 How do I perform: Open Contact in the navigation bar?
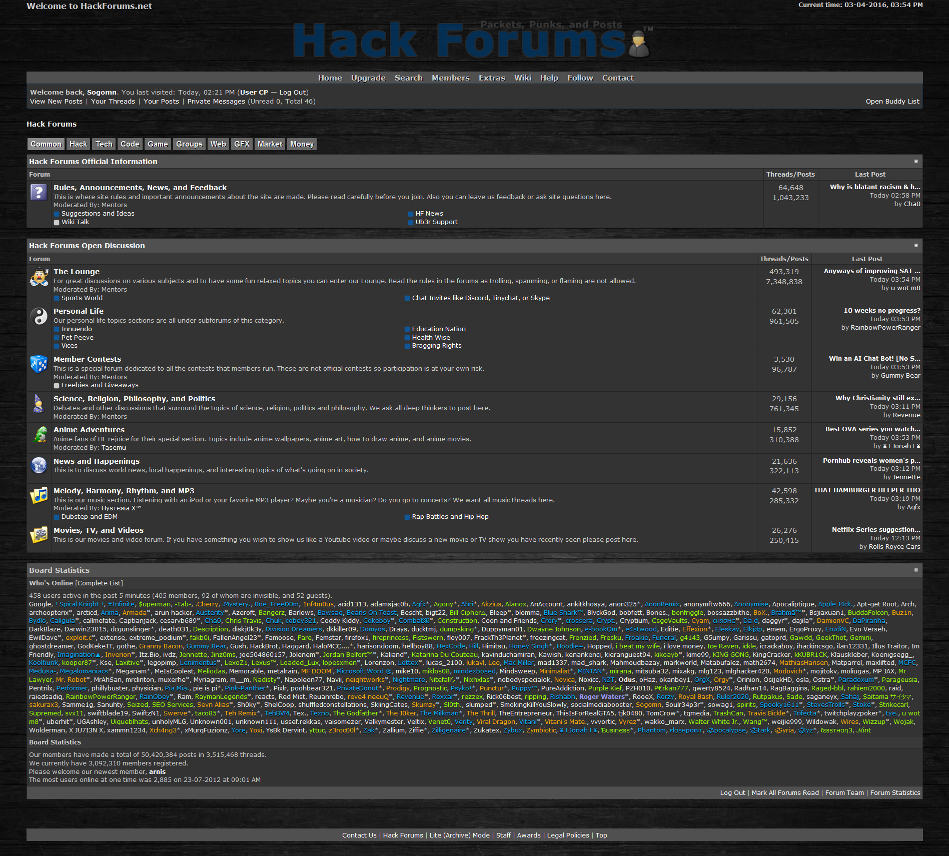(617, 78)
